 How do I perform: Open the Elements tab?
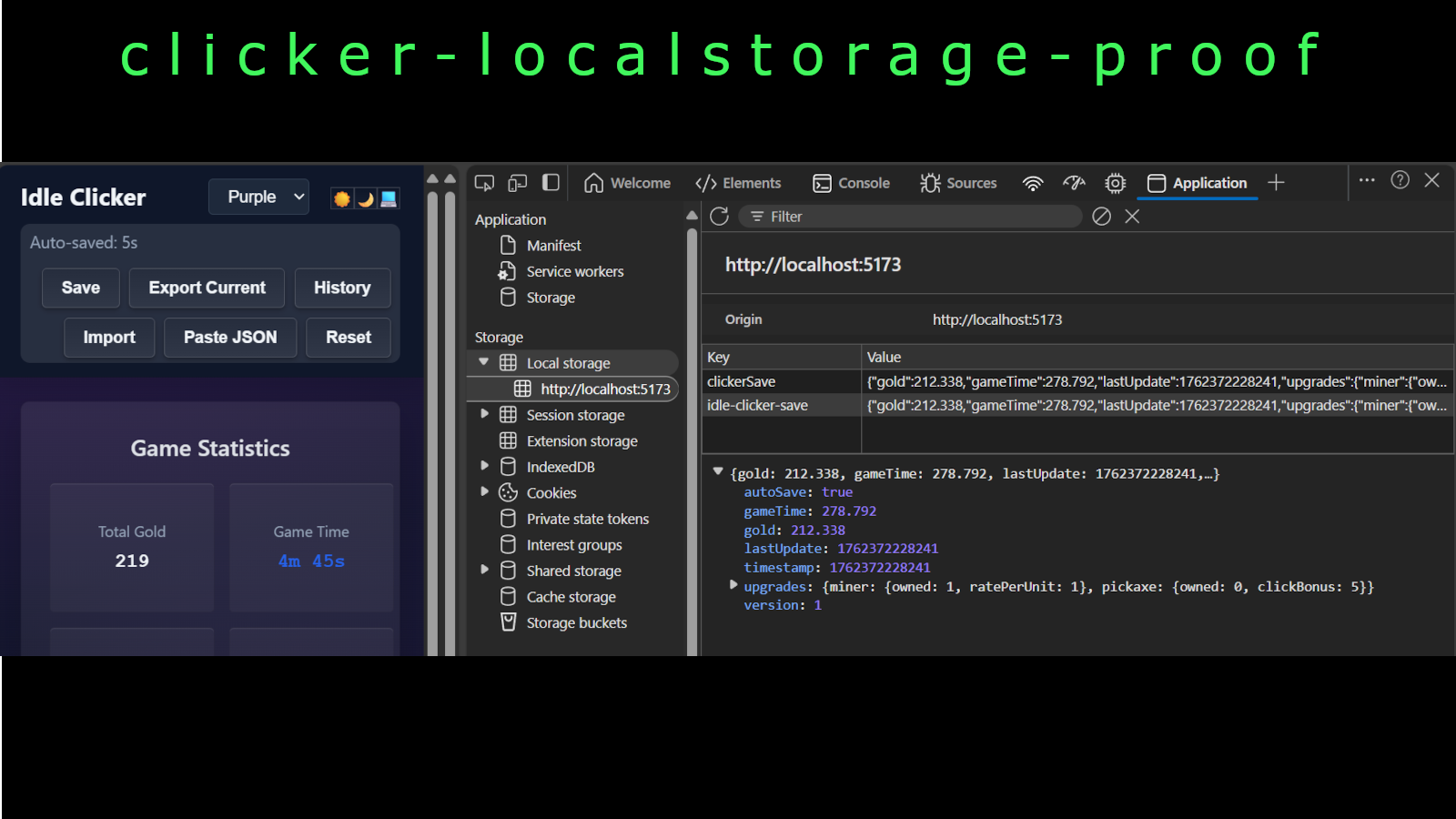(738, 183)
